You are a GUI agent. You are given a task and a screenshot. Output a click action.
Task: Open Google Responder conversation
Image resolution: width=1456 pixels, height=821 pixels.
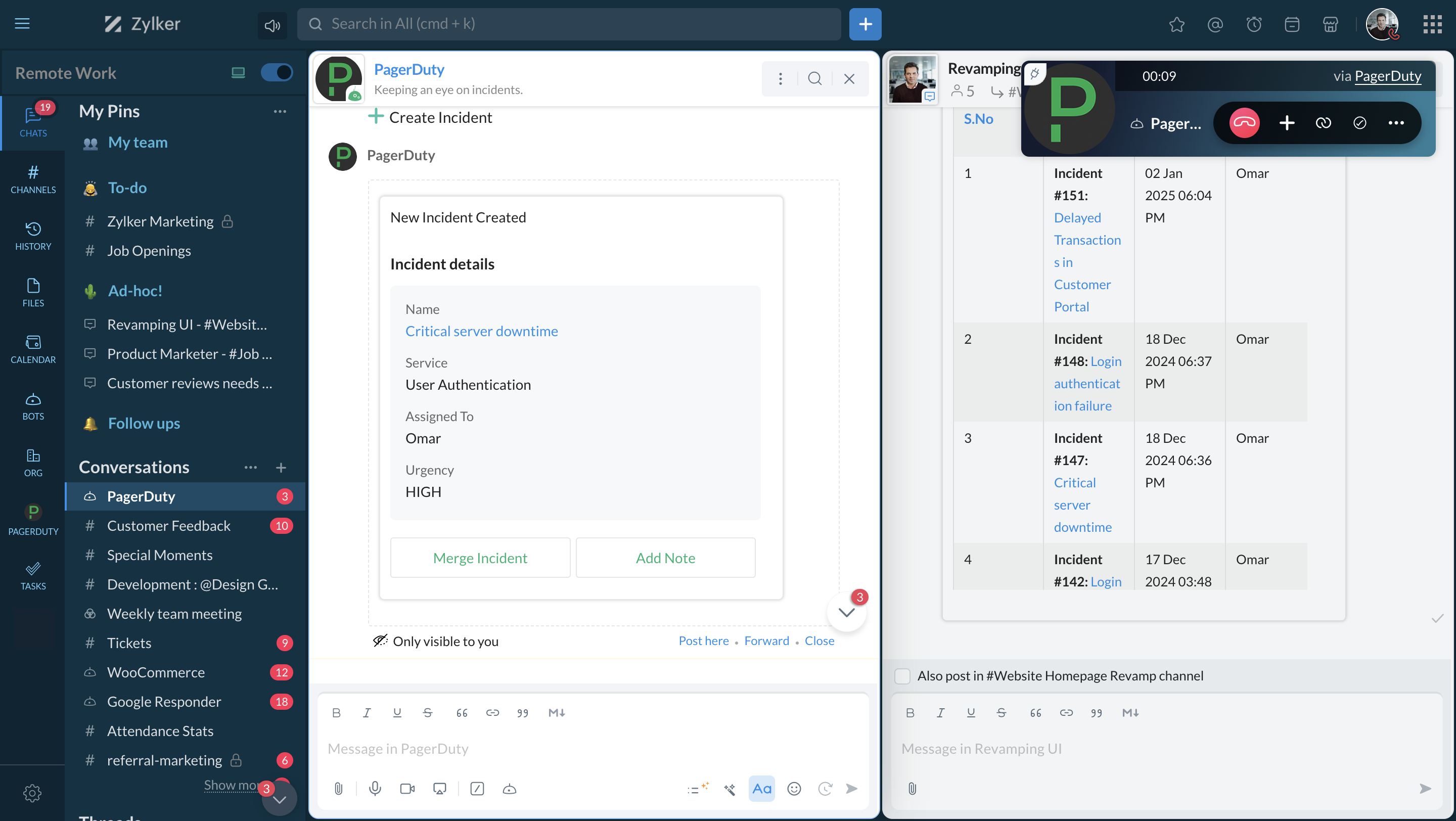[186, 702]
